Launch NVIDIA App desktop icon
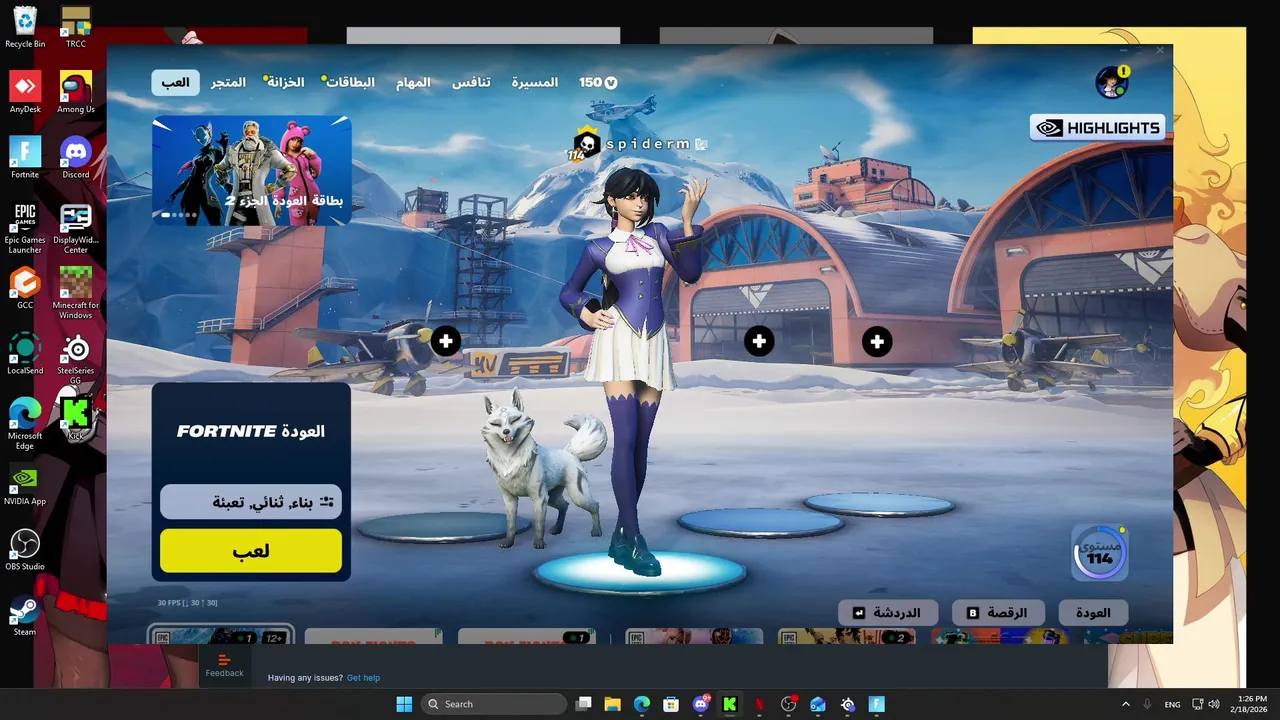This screenshot has height=720, width=1280. [x=25, y=484]
